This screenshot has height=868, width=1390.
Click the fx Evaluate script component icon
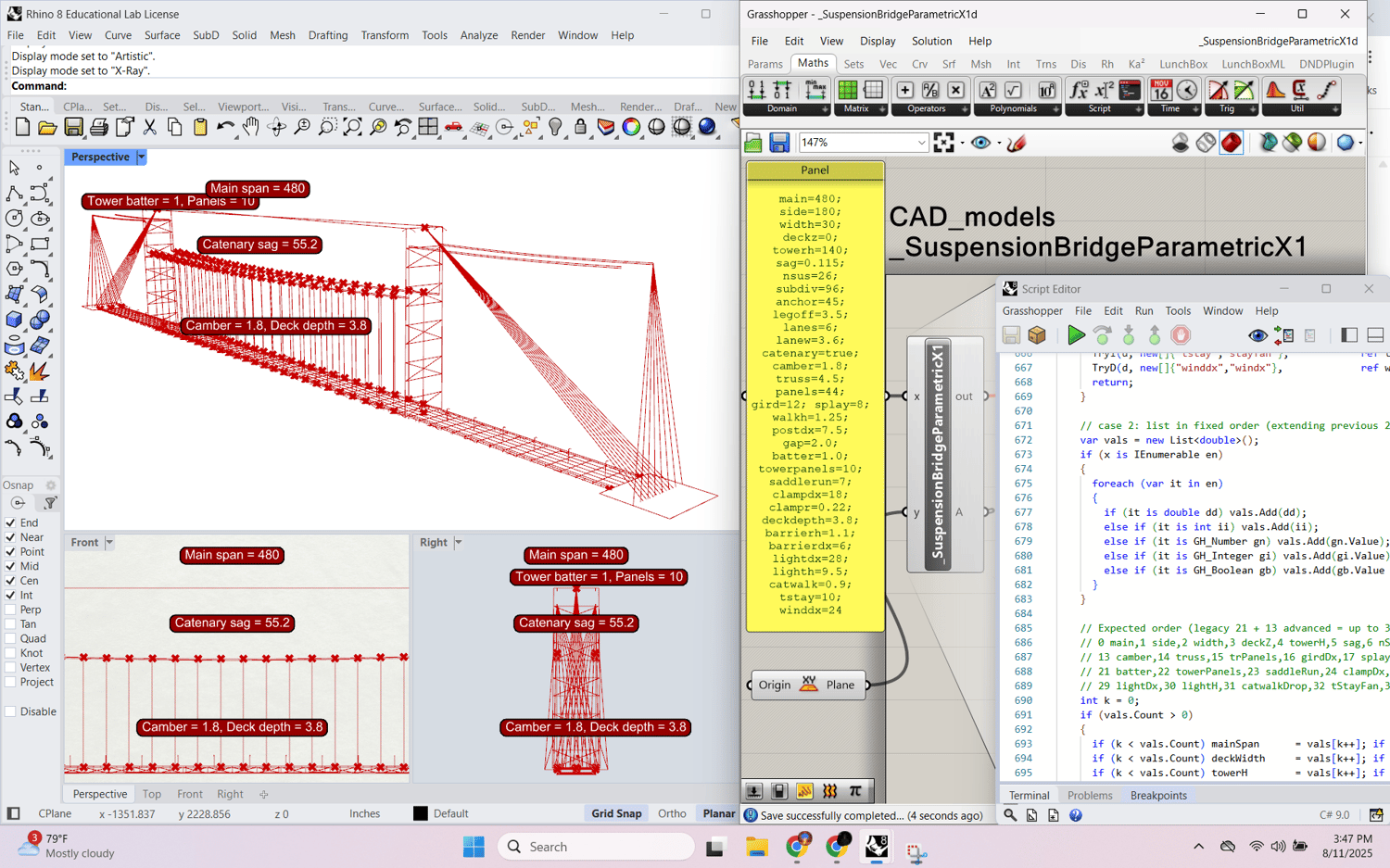1079,90
